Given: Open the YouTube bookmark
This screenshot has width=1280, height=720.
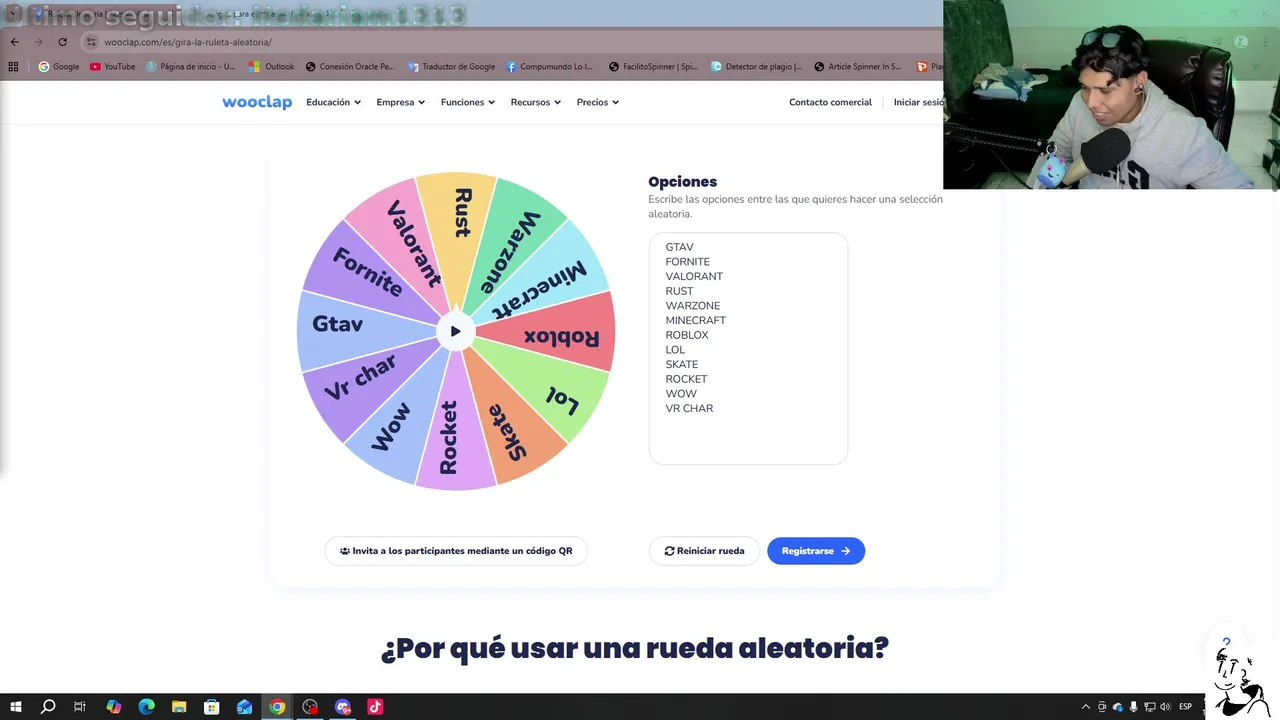Looking at the screenshot, I should [112, 67].
